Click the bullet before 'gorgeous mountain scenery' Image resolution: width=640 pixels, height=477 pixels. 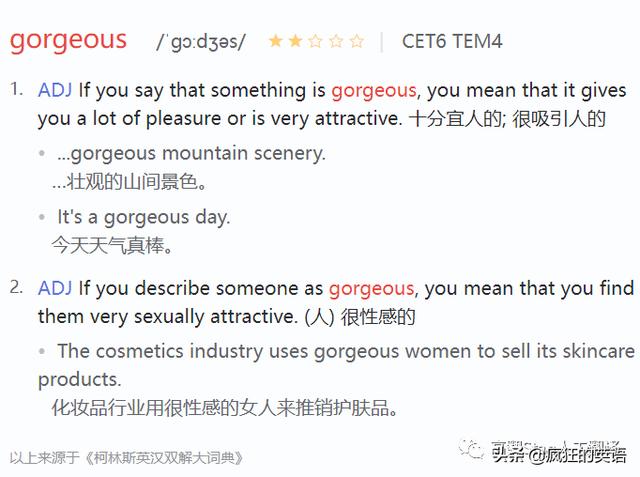click(x=41, y=154)
